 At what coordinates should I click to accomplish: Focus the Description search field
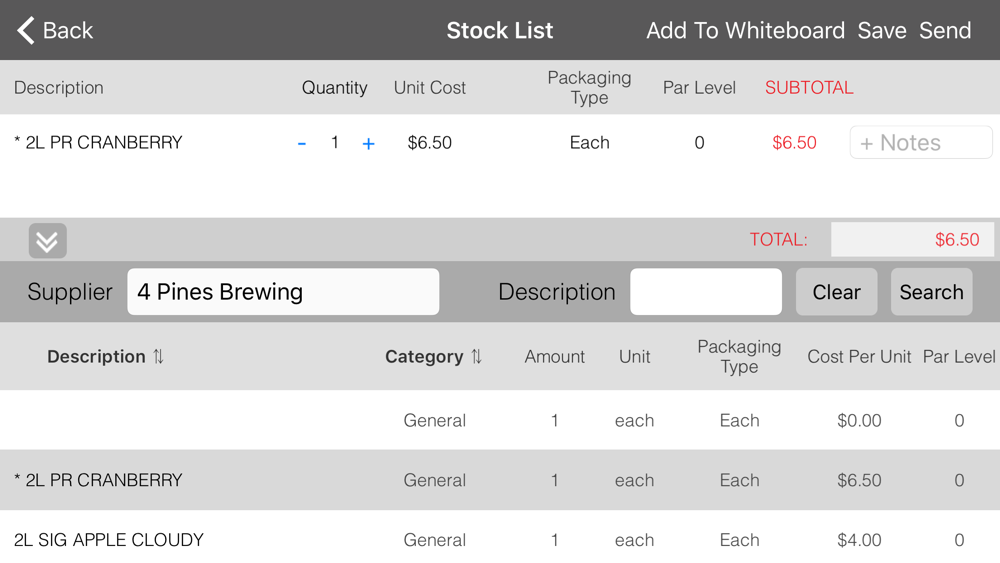click(x=706, y=291)
